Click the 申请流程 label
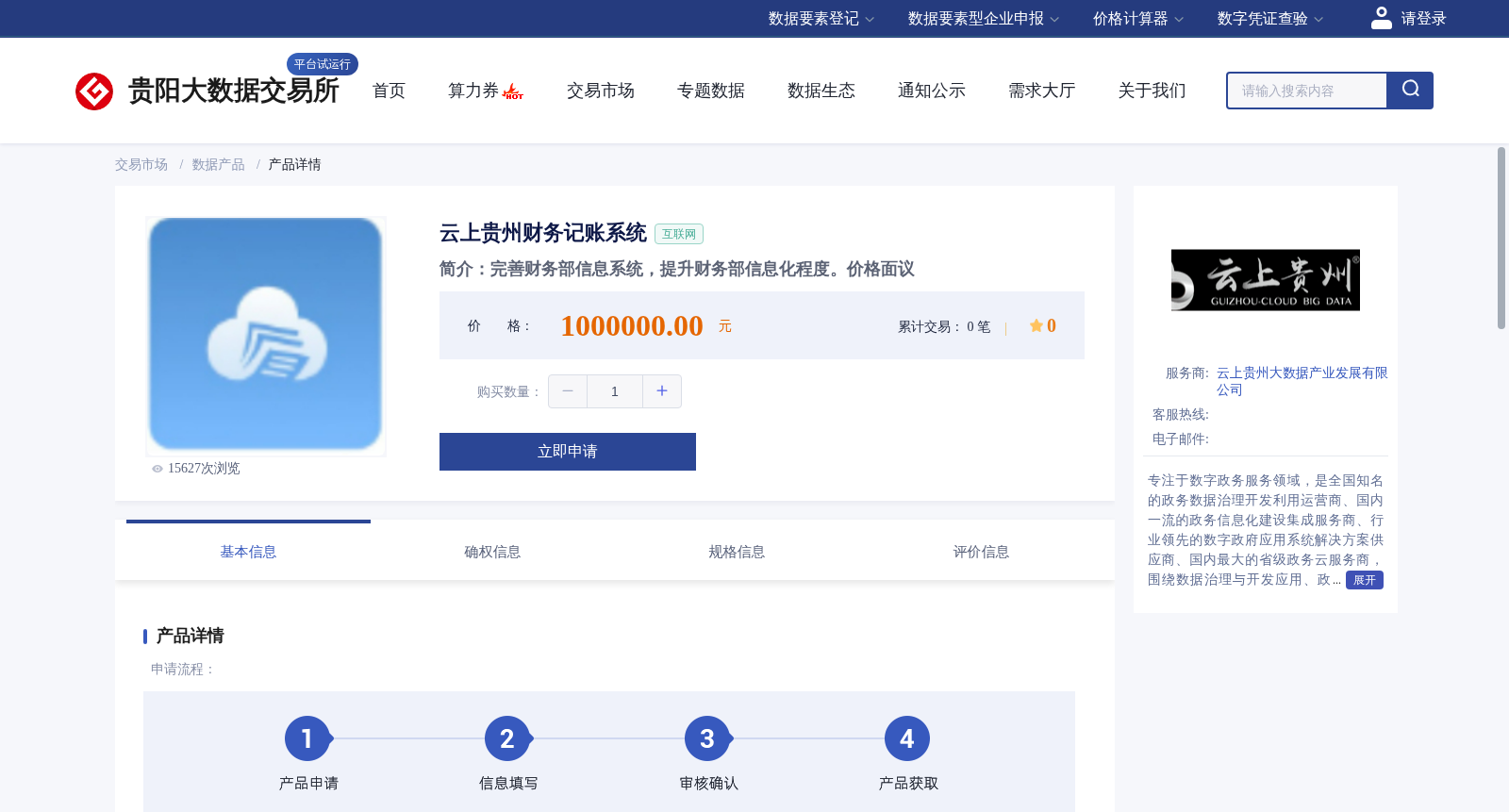Screen dimensions: 1509x812 point(183,669)
